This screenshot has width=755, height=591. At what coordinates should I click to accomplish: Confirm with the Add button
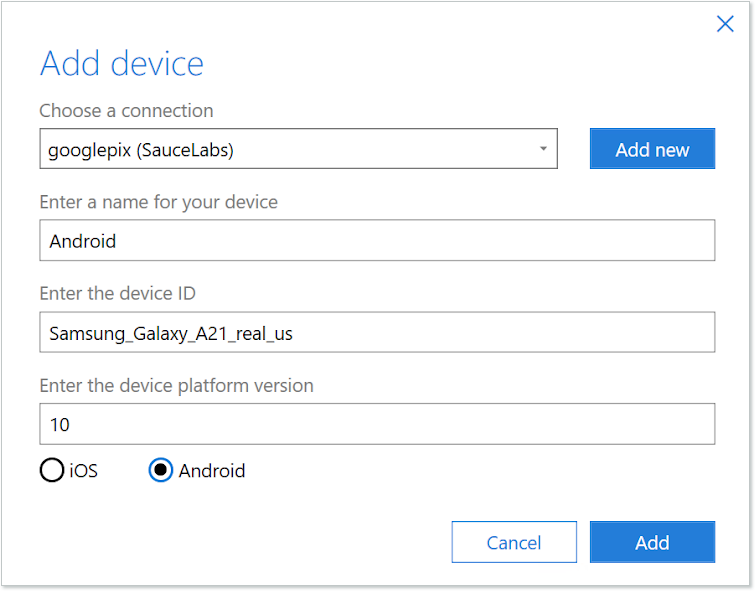pyautogui.click(x=652, y=542)
